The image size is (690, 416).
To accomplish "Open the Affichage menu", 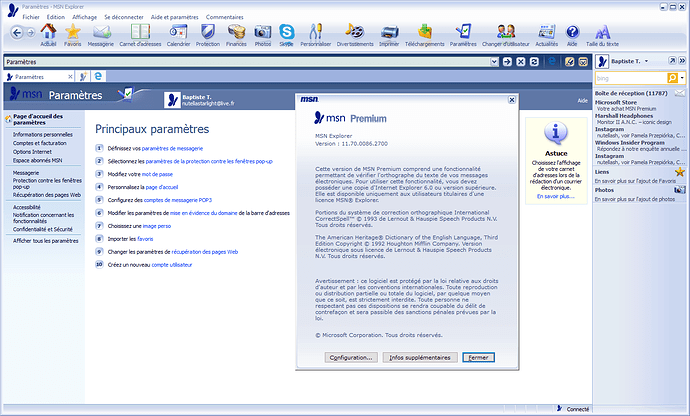I will [85, 17].
